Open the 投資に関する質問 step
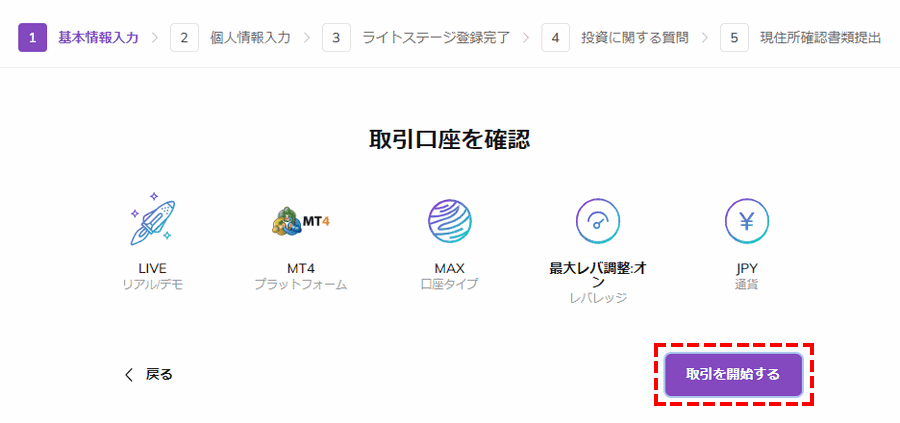The image size is (900, 423). 635,38
